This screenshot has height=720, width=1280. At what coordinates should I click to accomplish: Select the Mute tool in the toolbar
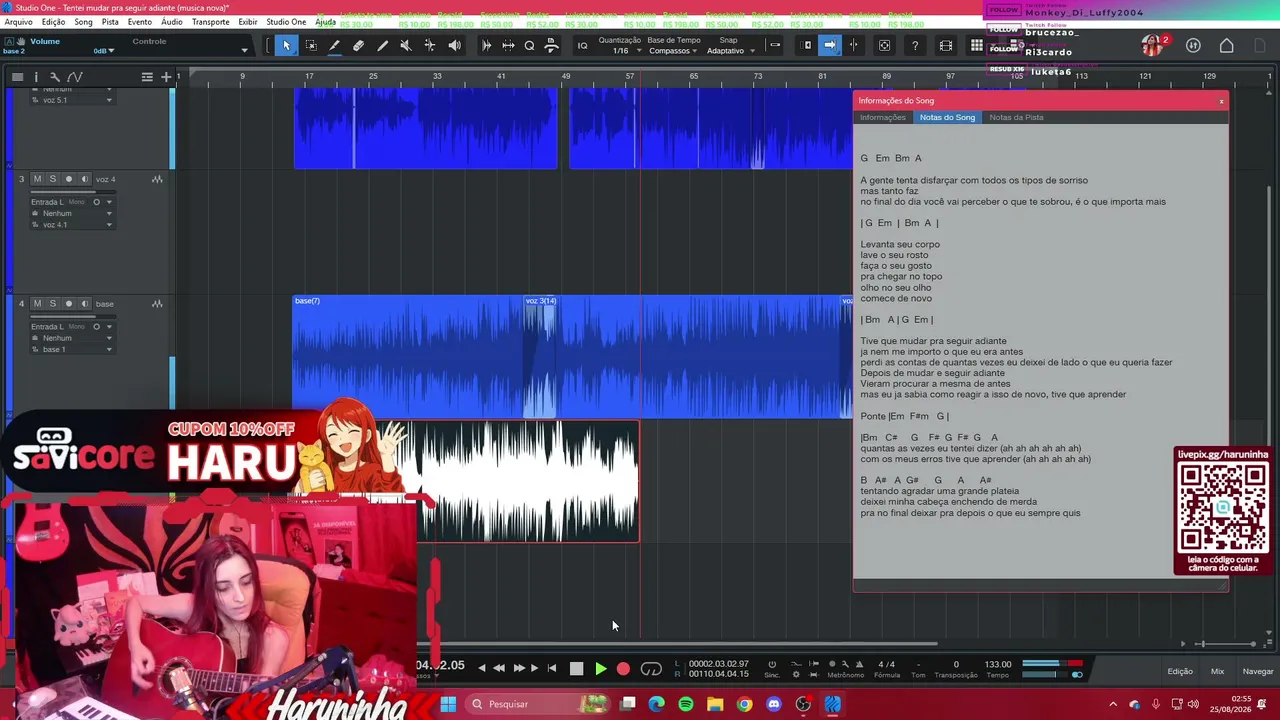coord(406,45)
